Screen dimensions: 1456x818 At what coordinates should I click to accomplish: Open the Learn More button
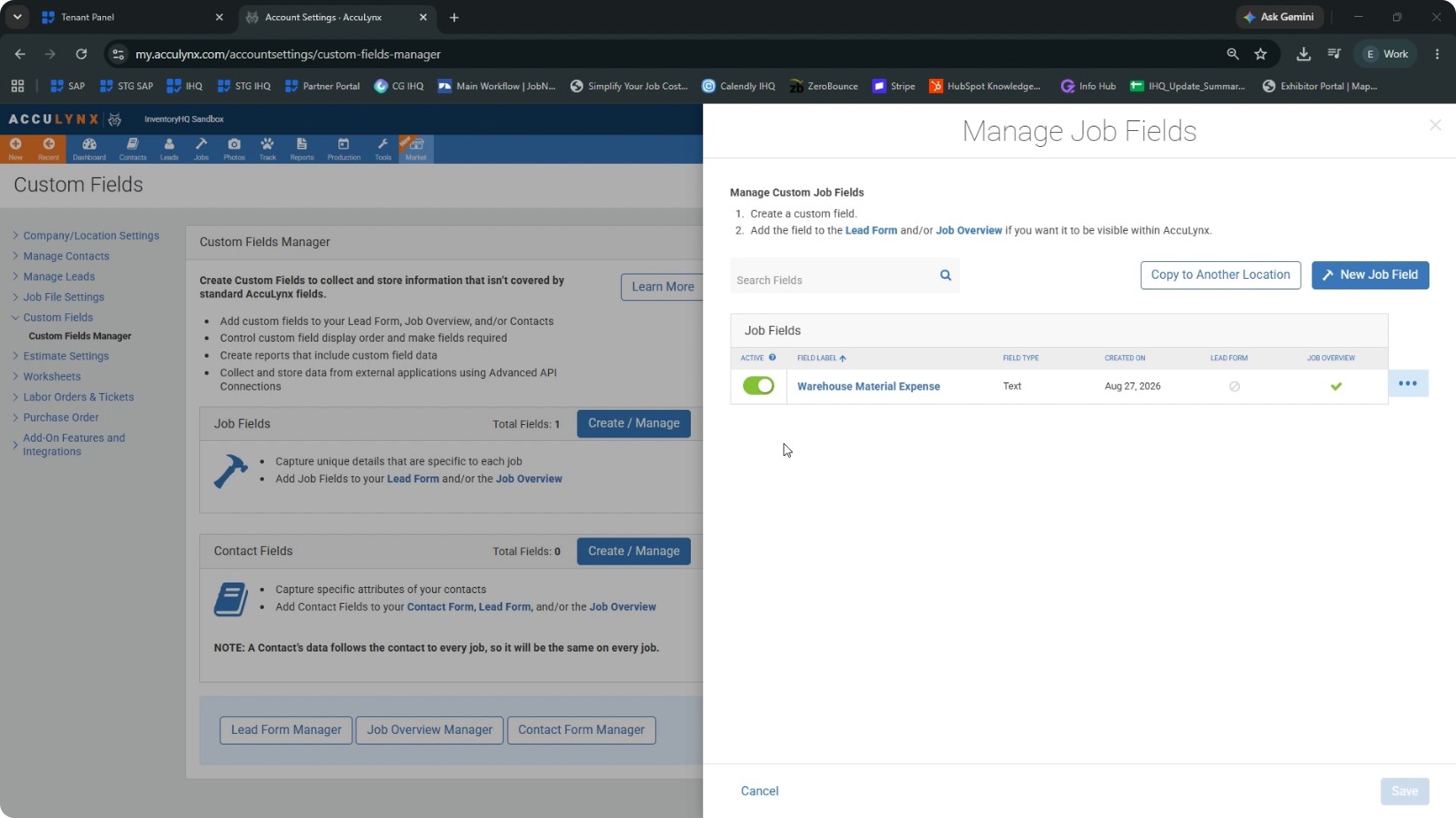point(662,287)
